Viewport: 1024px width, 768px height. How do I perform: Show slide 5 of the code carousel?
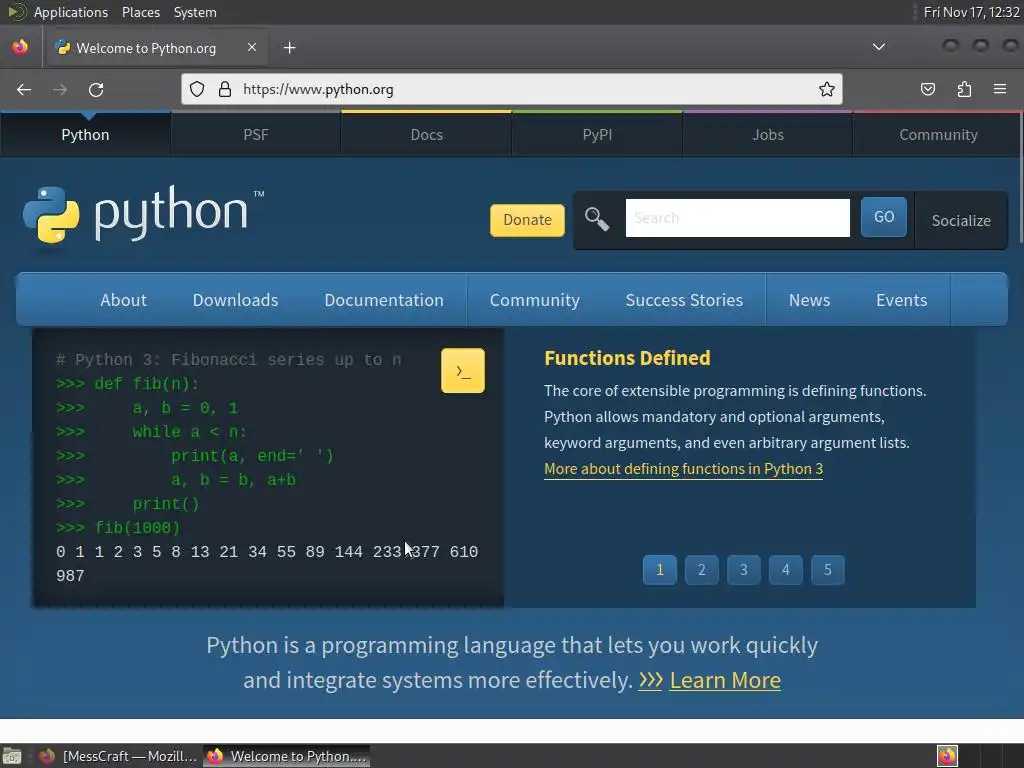[827, 569]
